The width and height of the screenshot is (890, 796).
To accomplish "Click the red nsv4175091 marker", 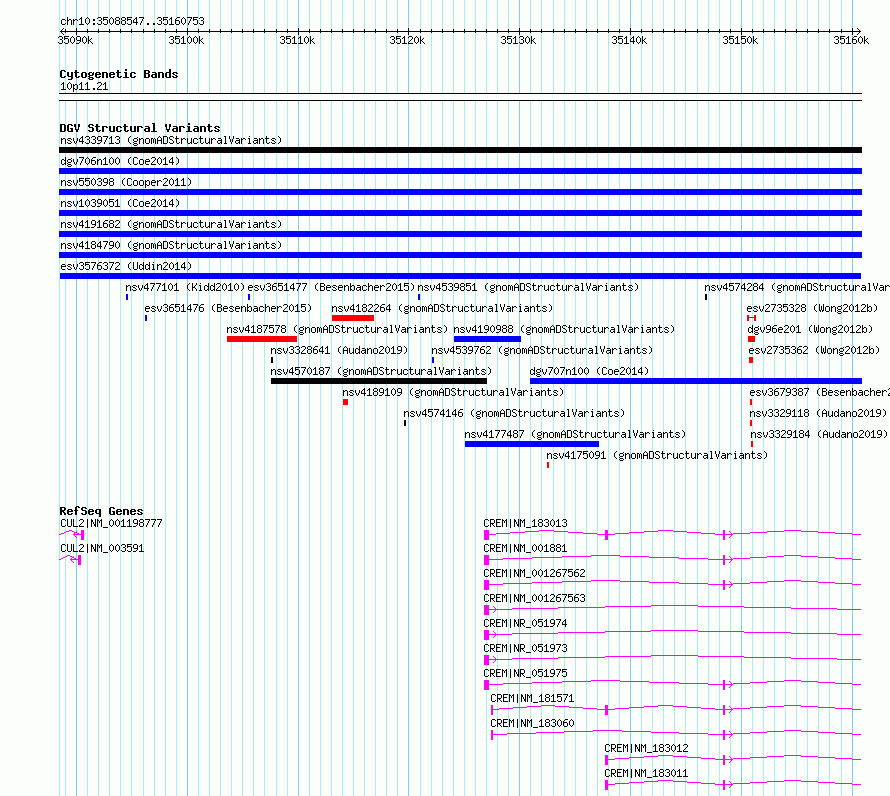I will [548, 465].
